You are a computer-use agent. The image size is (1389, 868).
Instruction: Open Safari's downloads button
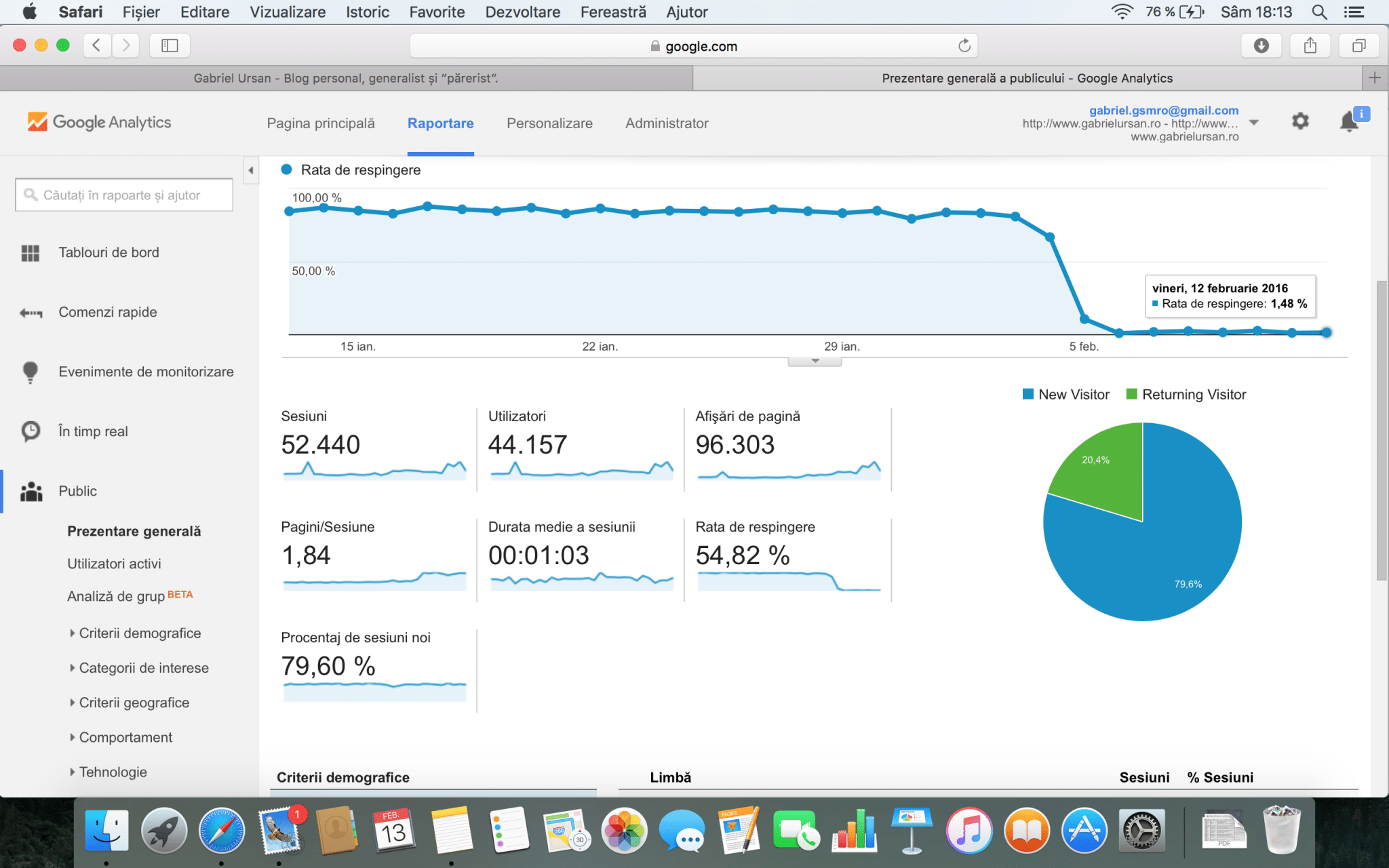click(1261, 45)
